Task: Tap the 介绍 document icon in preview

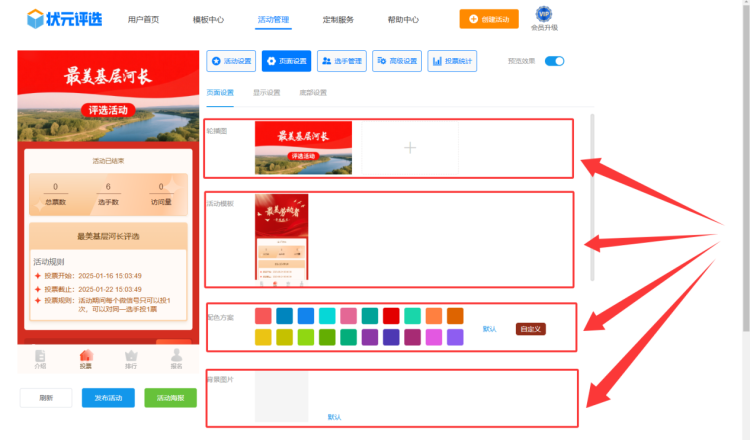Action: click(40, 356)
